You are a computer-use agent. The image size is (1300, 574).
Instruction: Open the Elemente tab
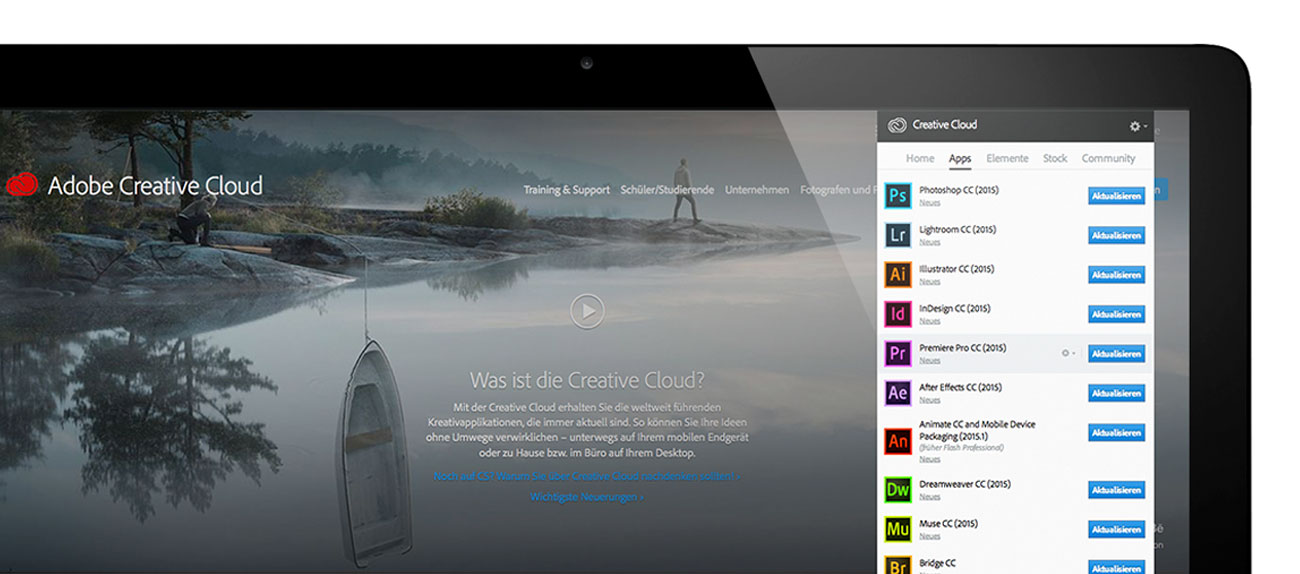point(1006,158)
